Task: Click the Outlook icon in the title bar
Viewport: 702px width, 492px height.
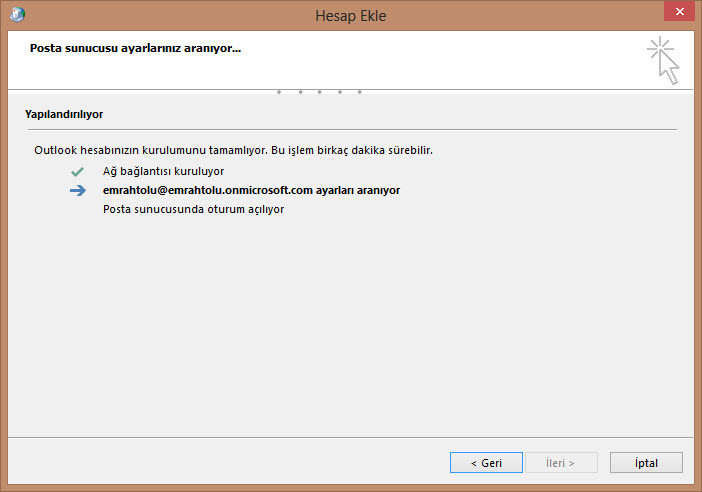Action: pyautogui.click(x=17, y=14)
